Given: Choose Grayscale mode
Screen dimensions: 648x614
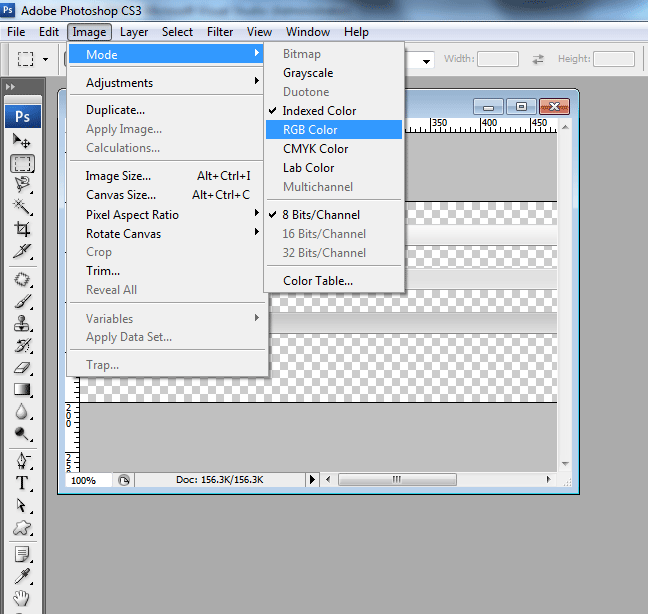Looking at the screenshot, I should coord(334,73).
